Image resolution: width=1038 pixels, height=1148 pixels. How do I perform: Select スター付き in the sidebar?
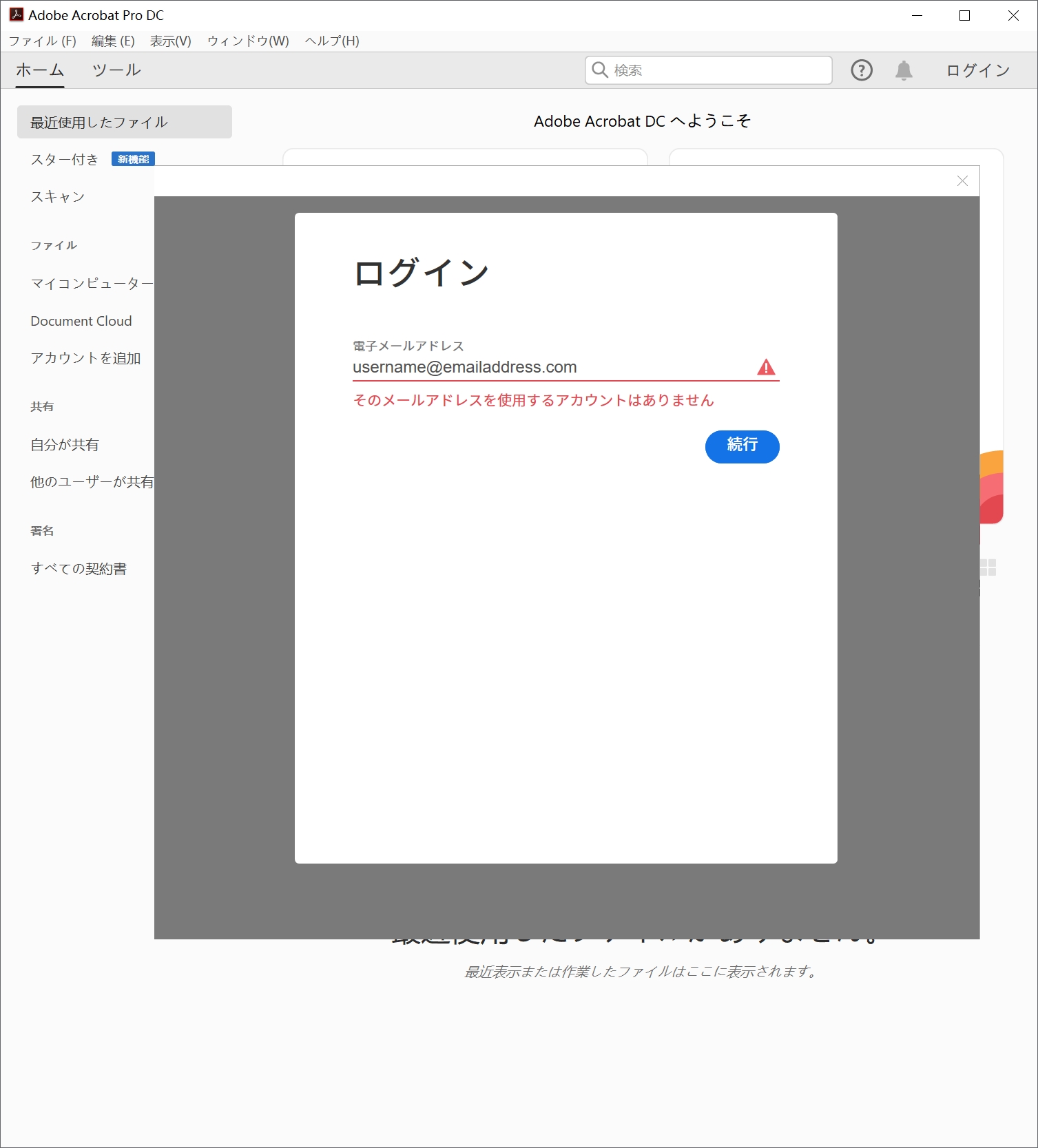coord(65,160)
